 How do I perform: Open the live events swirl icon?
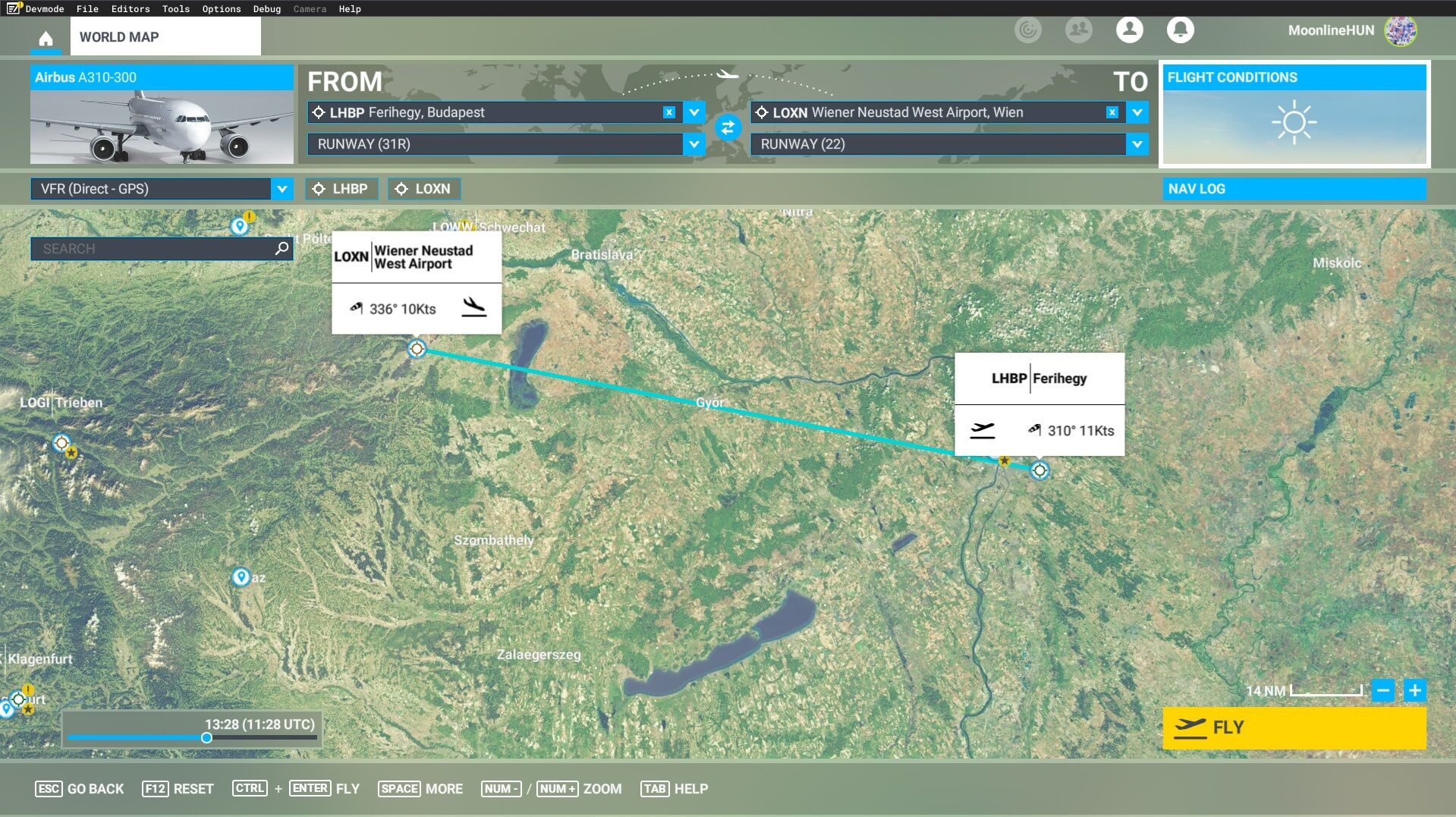1028,30
